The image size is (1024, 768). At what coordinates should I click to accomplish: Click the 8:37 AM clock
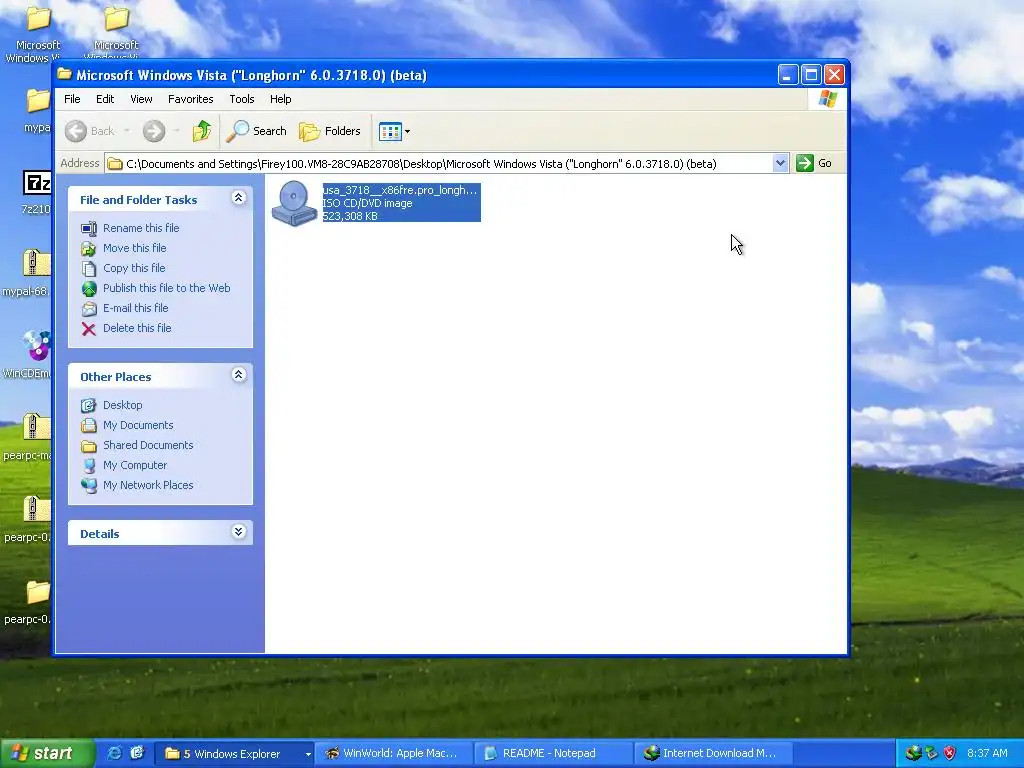pyautogui.click(x=987, y=753)
